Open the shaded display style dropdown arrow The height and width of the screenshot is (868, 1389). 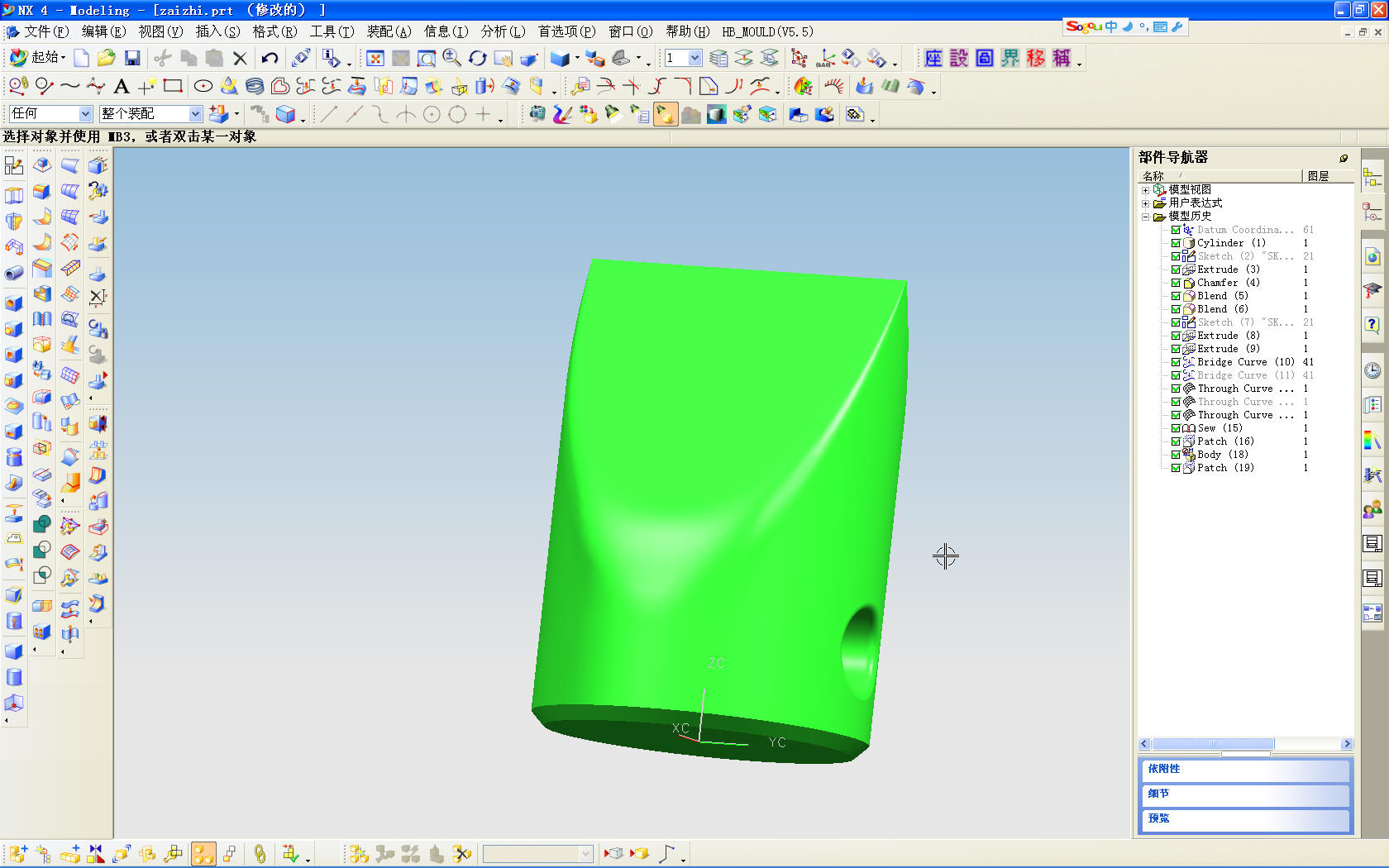point(577,59)
